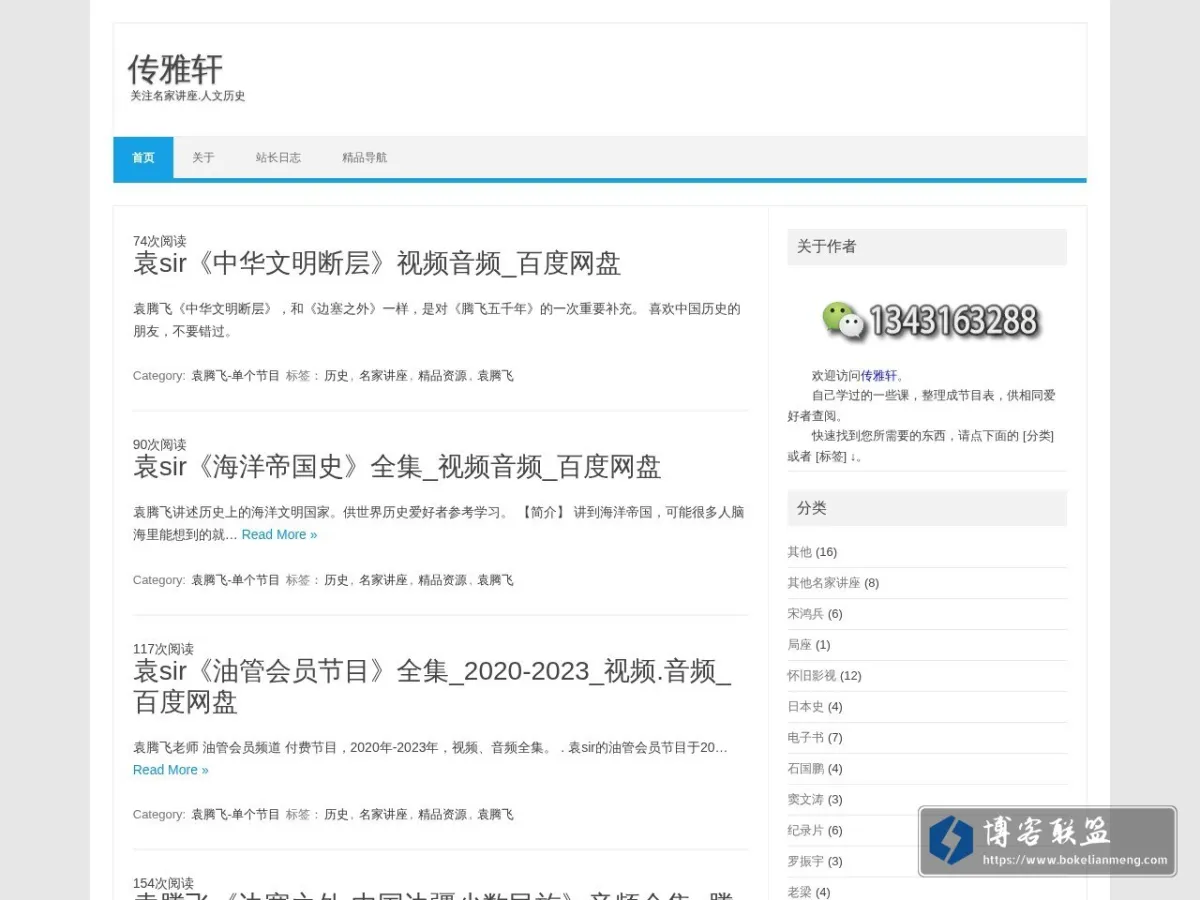Open the 宋鸿兵 category
The width and height of the screenshot is (1200, 900).
coord(805,614)
